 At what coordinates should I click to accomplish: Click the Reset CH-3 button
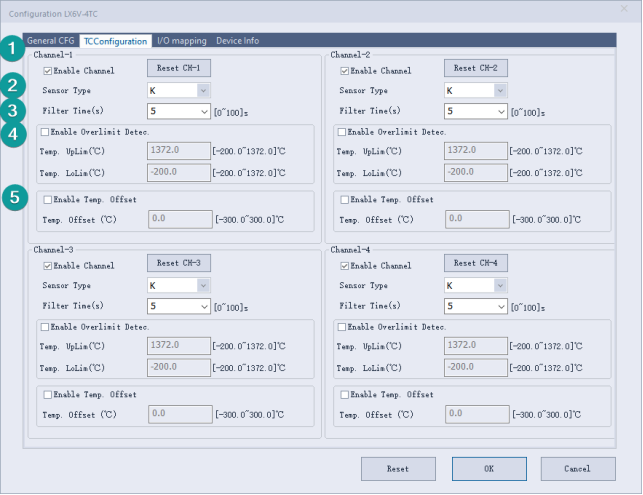coord(179,263)
